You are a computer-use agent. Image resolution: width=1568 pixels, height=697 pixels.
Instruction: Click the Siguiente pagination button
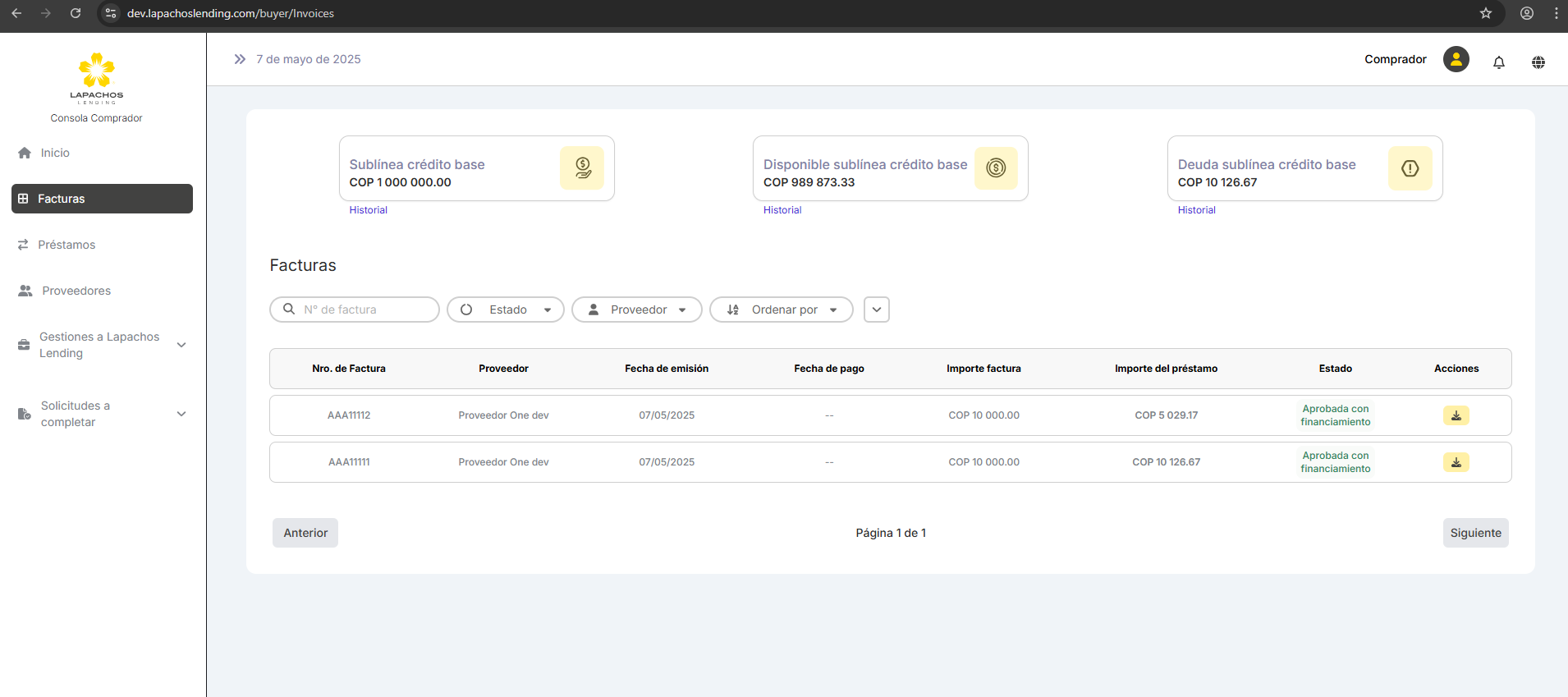(1475, 533)
